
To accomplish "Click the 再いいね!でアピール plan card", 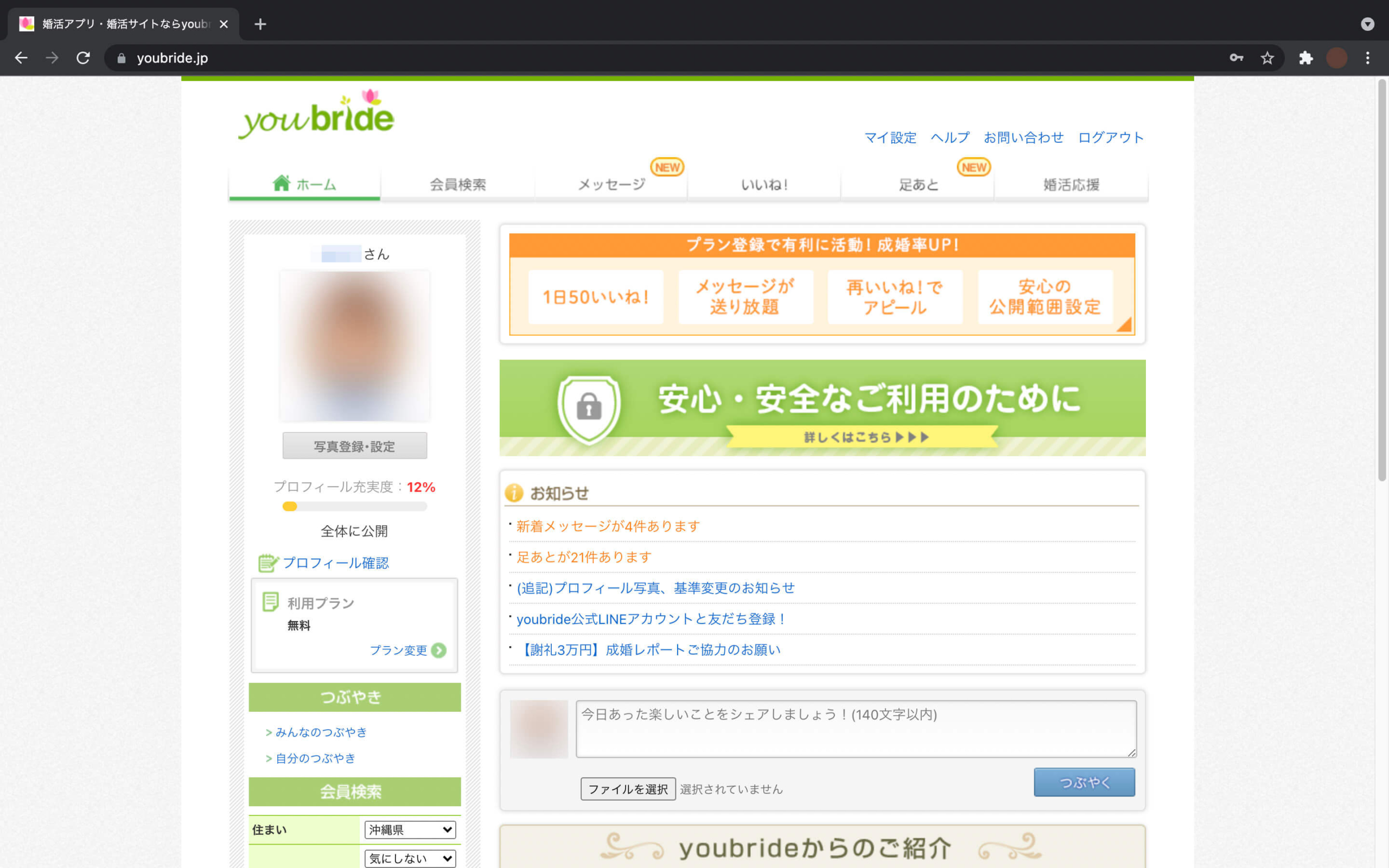I will 895,297.
